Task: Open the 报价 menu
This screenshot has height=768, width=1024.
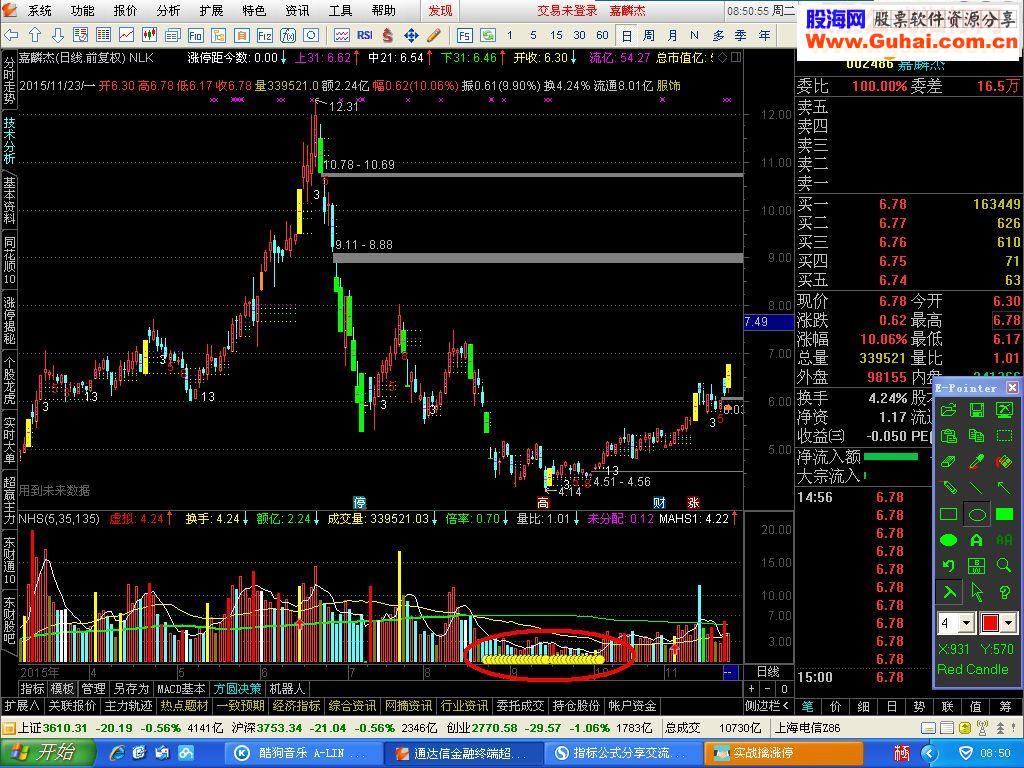Action: point(125,10)
